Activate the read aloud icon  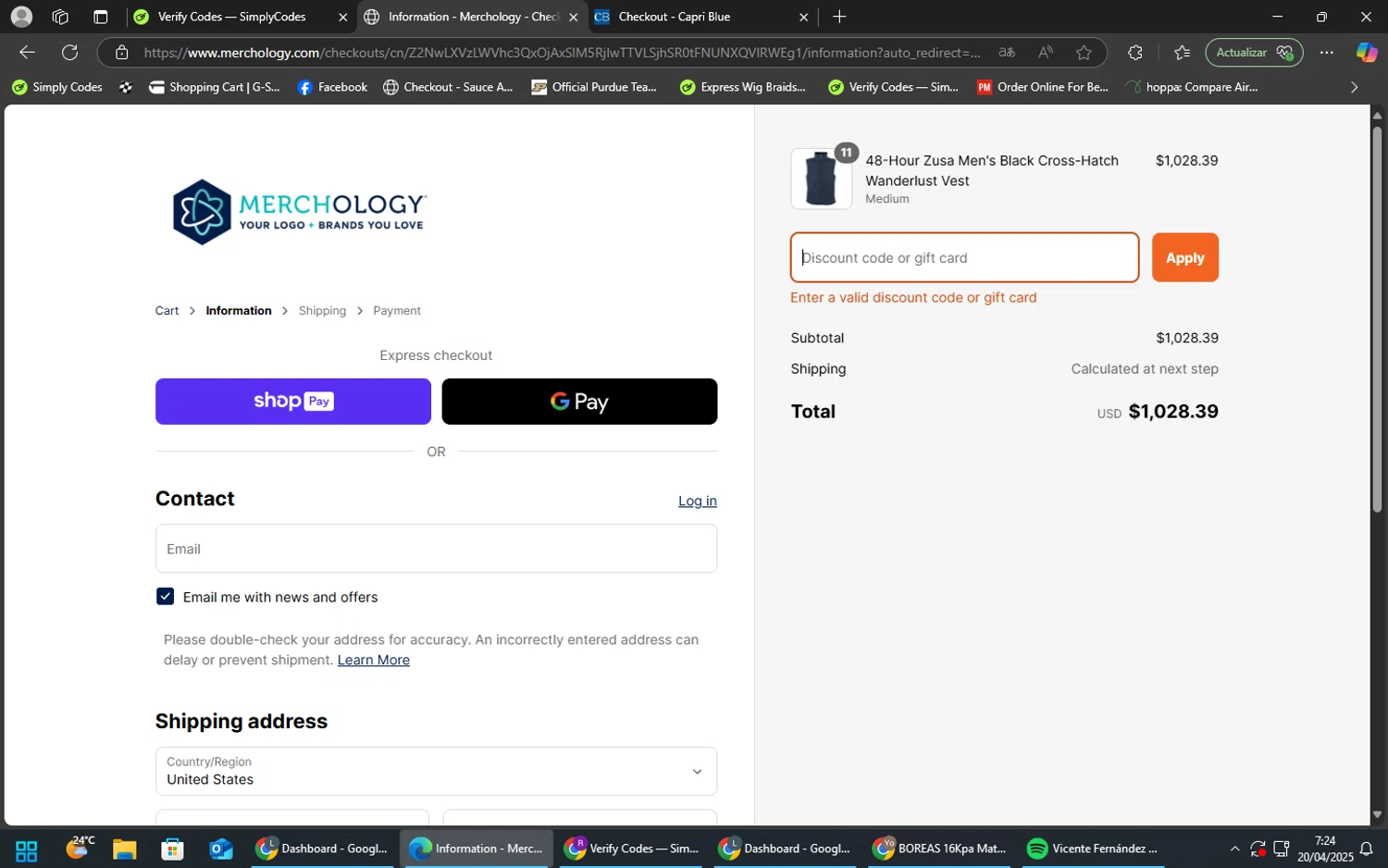click(x=1046, y=53)
